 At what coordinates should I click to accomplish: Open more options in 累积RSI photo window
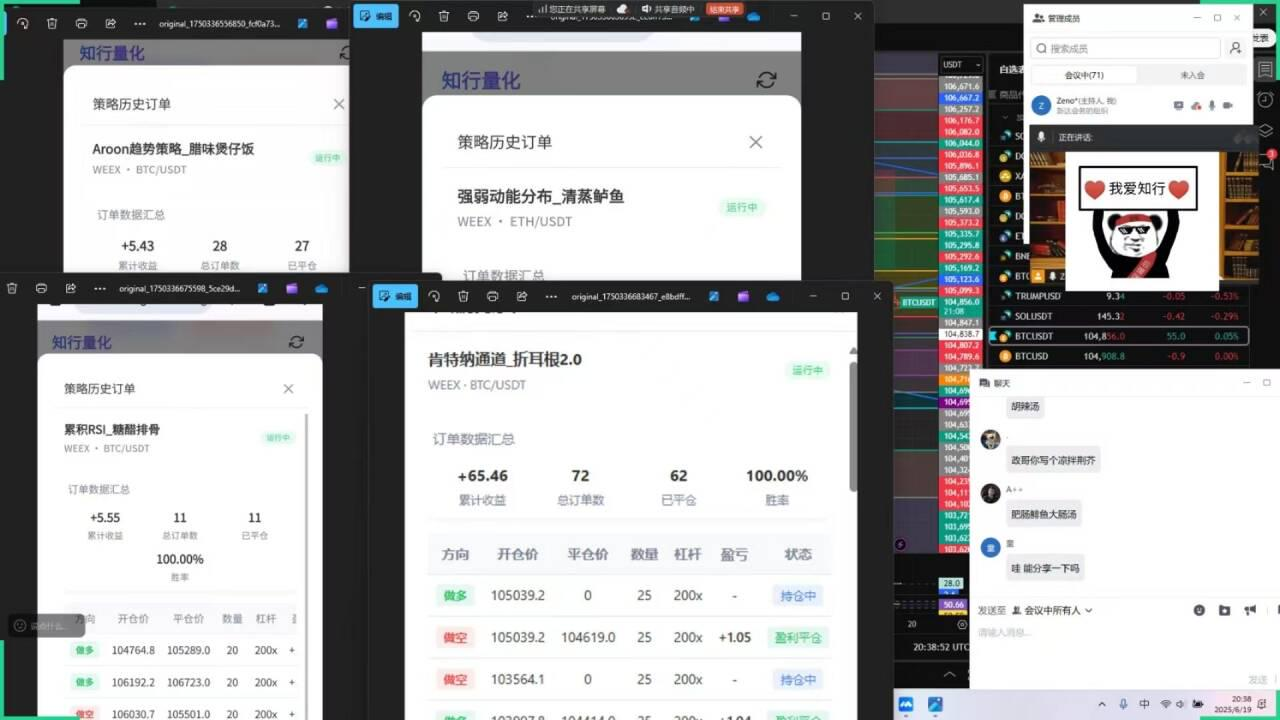99,288
